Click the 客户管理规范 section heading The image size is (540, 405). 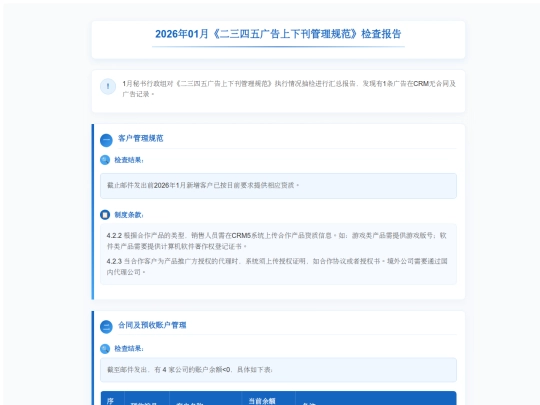pos(141,138)
